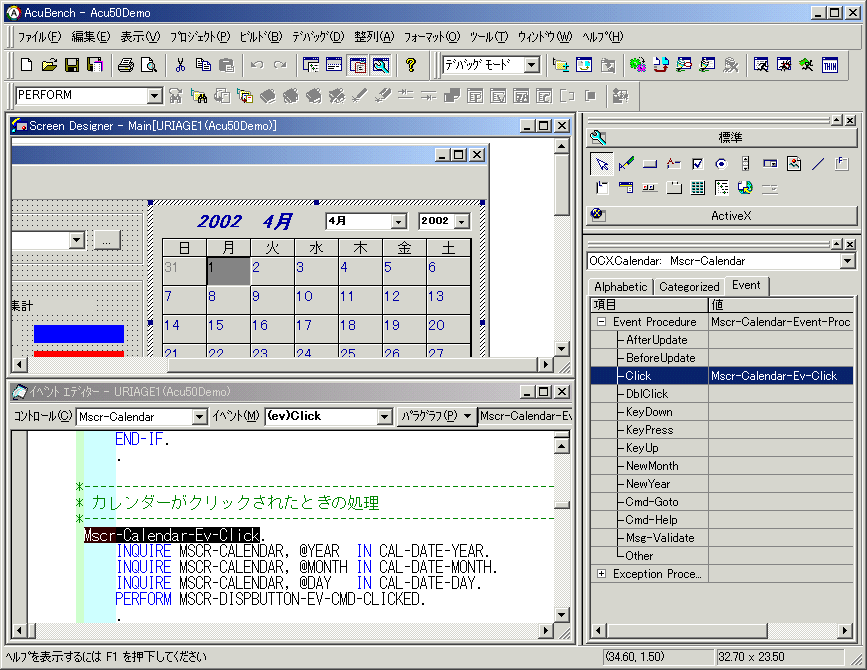Screen dimensions: 867x670
Task: Select the pointer arrow tool in toolbox
Action: coord(602,164)
